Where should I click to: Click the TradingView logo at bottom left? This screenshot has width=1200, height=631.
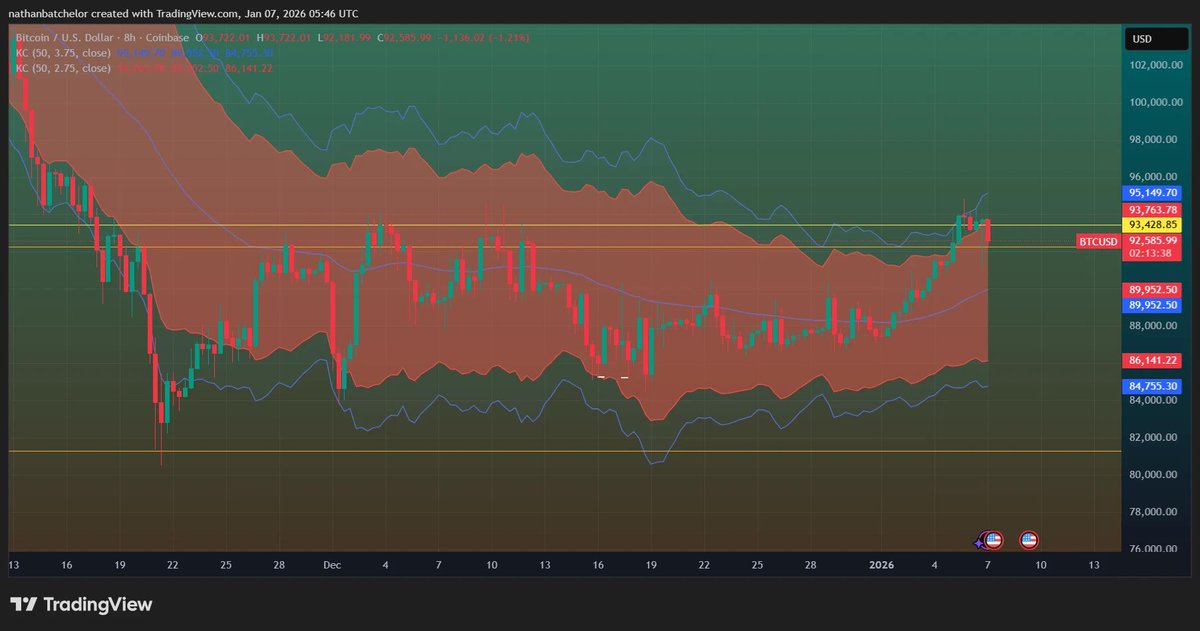81,604
